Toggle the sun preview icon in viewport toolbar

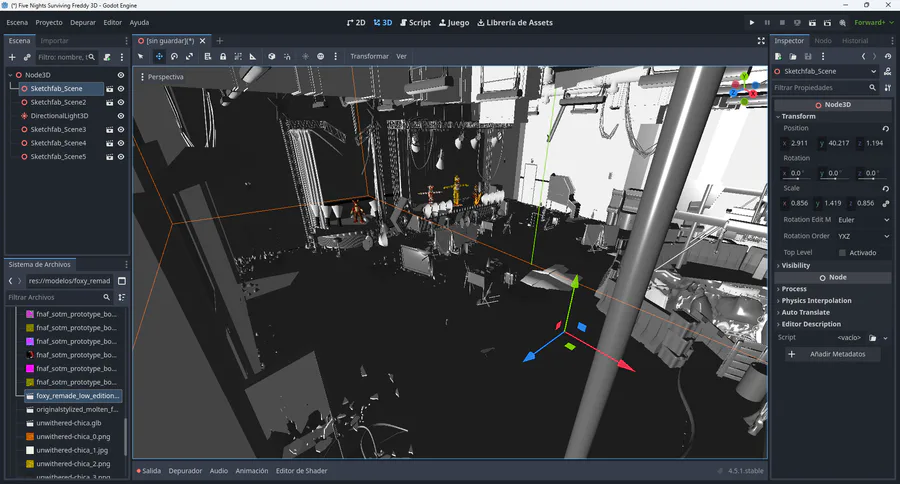[305, 56]
